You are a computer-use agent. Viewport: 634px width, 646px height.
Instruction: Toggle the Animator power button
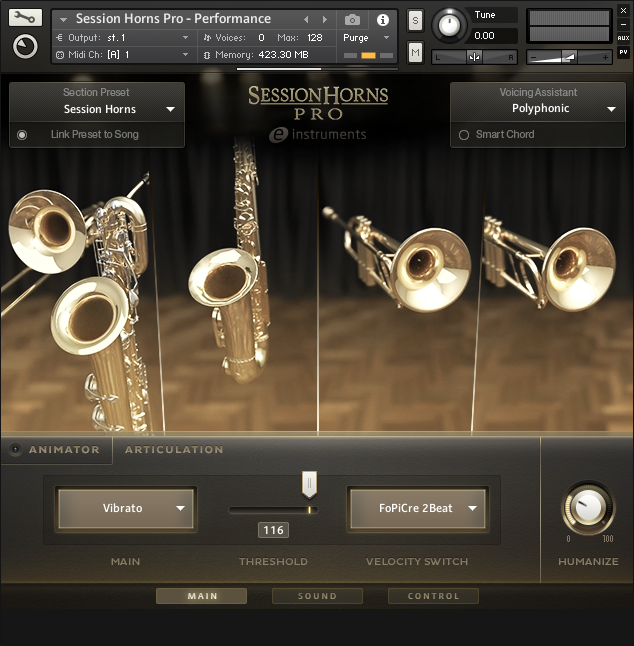click(x=15, y=449)
